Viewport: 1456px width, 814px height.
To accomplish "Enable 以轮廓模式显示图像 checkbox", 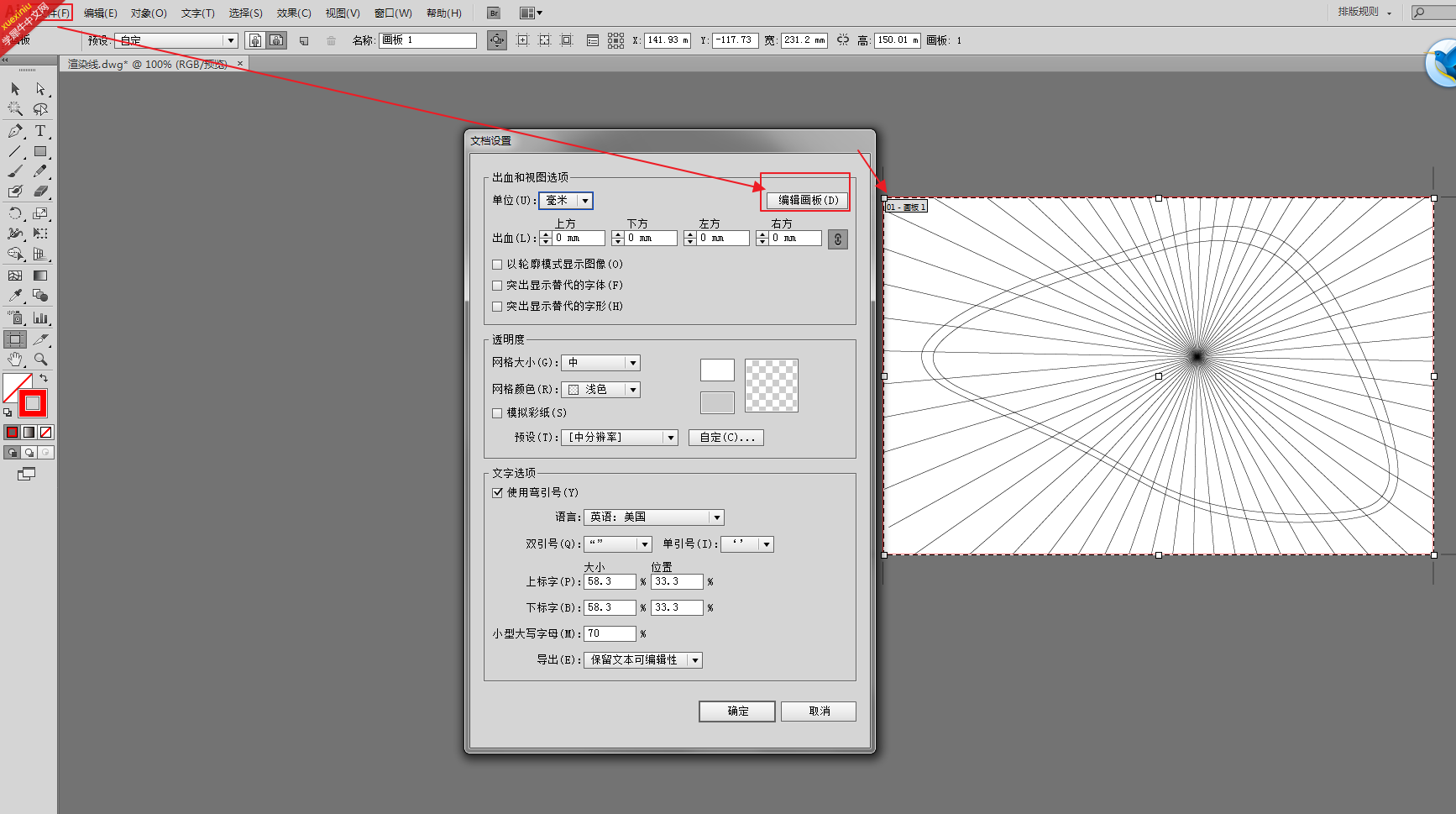I will (497, 265).
